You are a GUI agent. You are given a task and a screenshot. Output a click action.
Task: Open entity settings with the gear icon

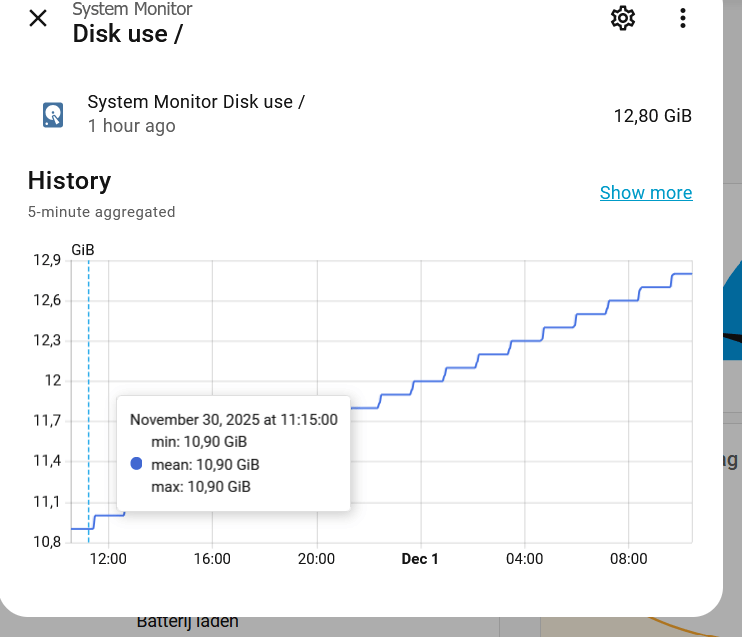click(x=623, y=18)
